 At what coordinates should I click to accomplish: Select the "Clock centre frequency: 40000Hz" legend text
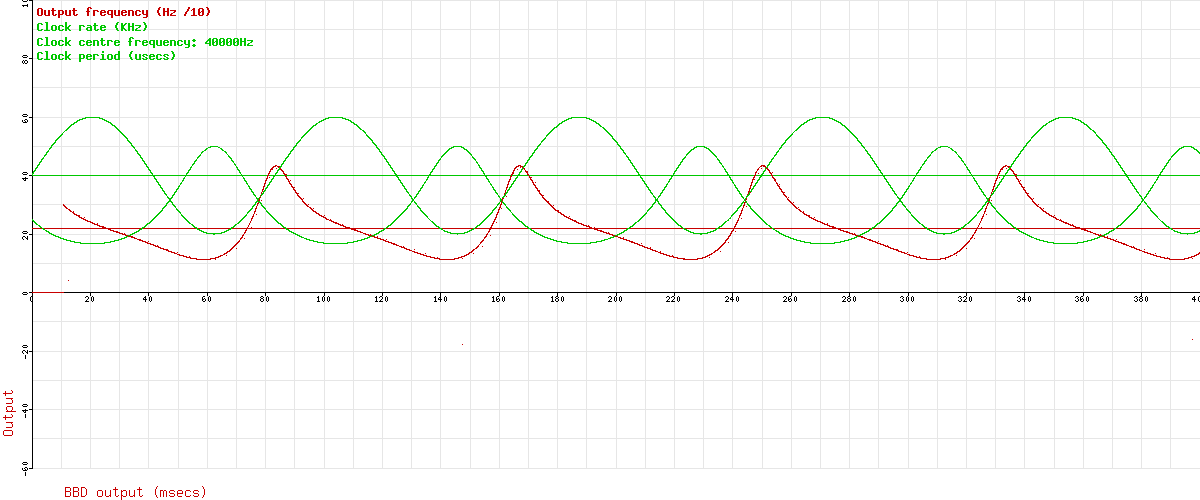click(x=145, y=42)
